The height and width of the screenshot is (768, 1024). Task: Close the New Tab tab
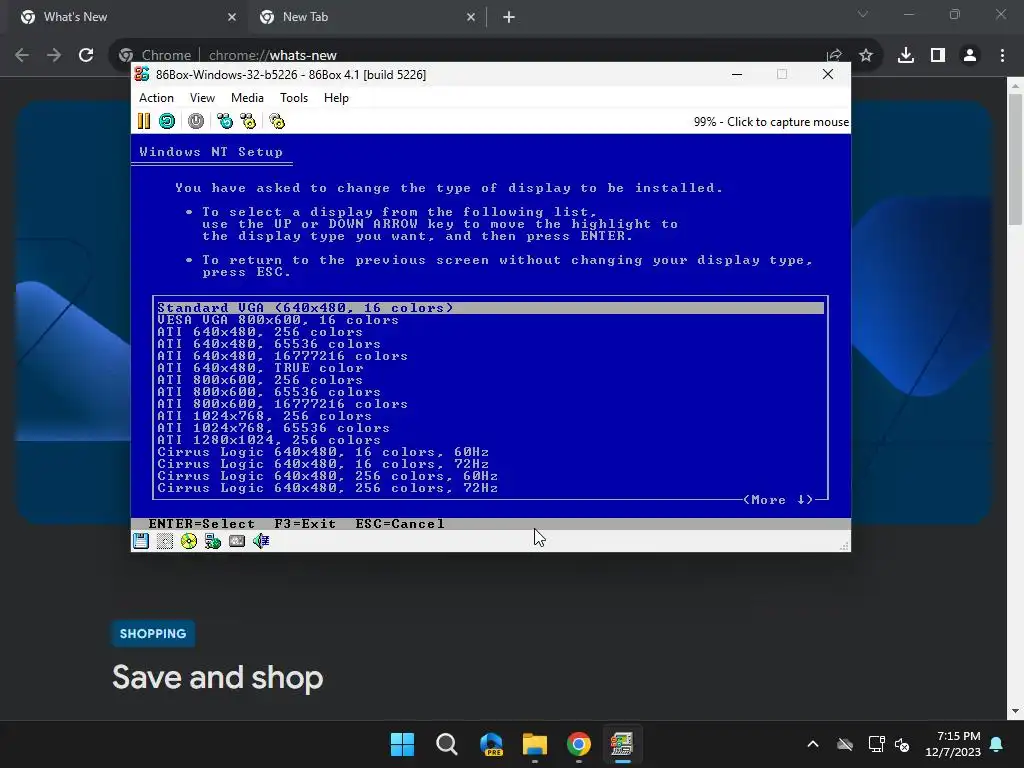pyautogui.click(x=471, y=17)
